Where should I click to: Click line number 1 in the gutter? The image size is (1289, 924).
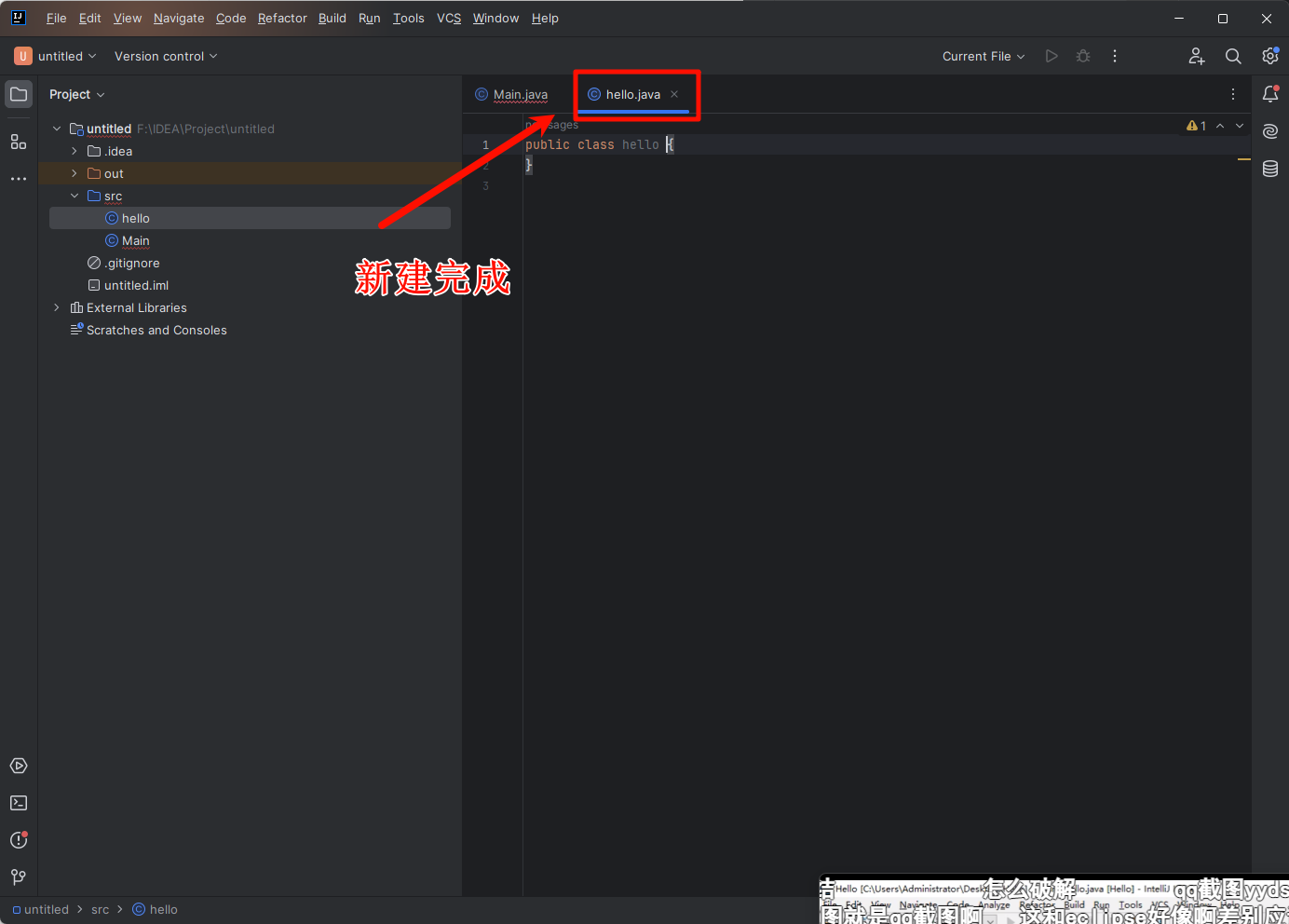pyautogui.click(x=485, y=144)
